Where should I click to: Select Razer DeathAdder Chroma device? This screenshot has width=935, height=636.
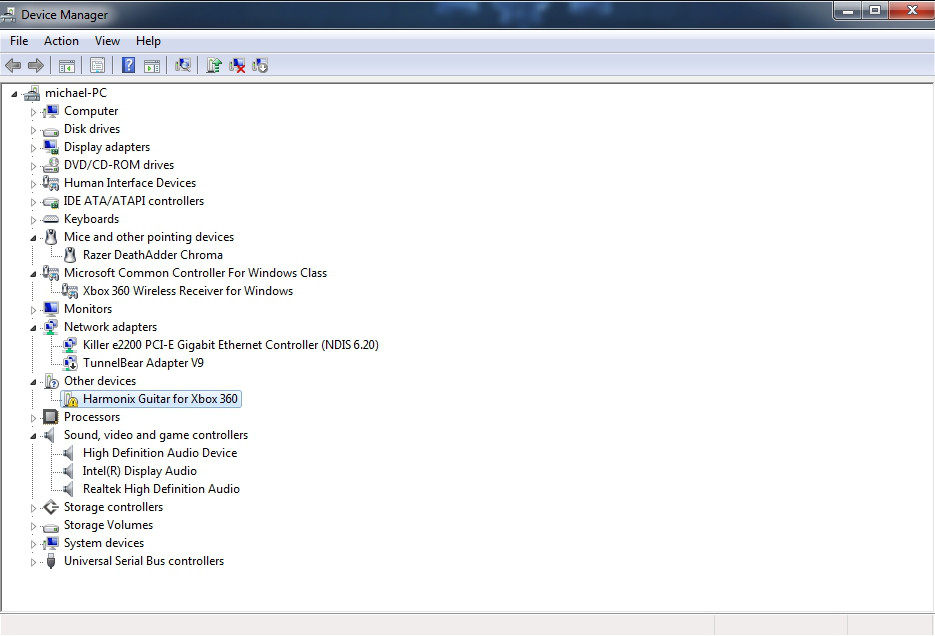[x=152, y=255]
